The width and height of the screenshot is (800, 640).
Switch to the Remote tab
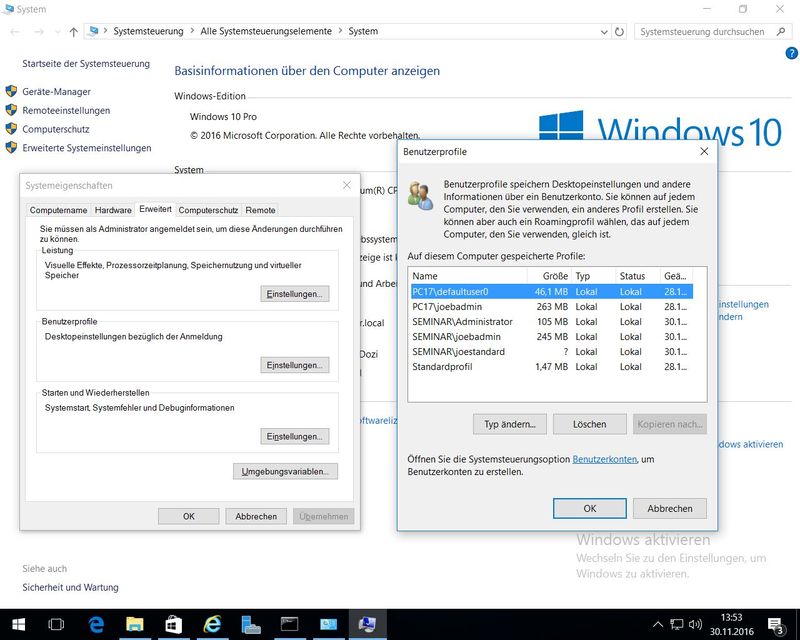[x=260, y=210]
